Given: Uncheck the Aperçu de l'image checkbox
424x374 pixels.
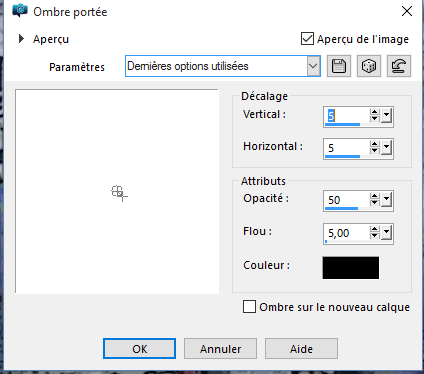Looking at the screenshot, I should point(307,39).
